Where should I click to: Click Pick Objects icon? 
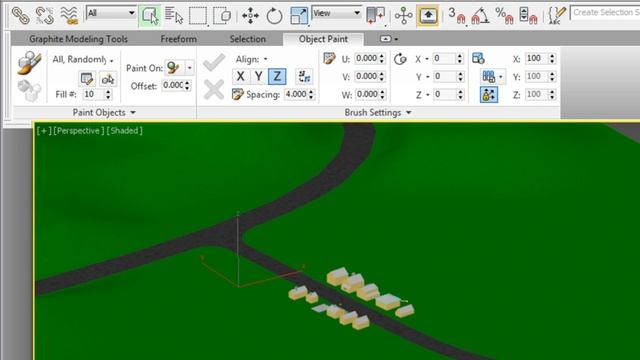(108, 78)
